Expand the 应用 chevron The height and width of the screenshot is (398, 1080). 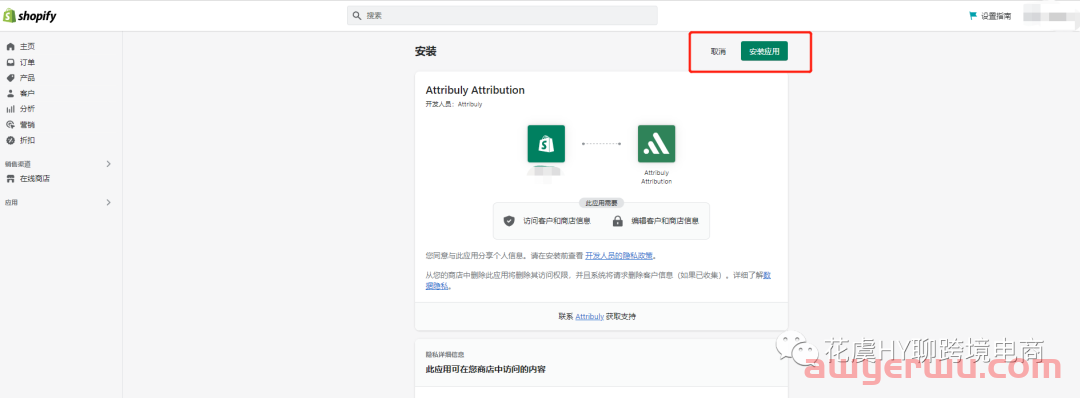108,202
